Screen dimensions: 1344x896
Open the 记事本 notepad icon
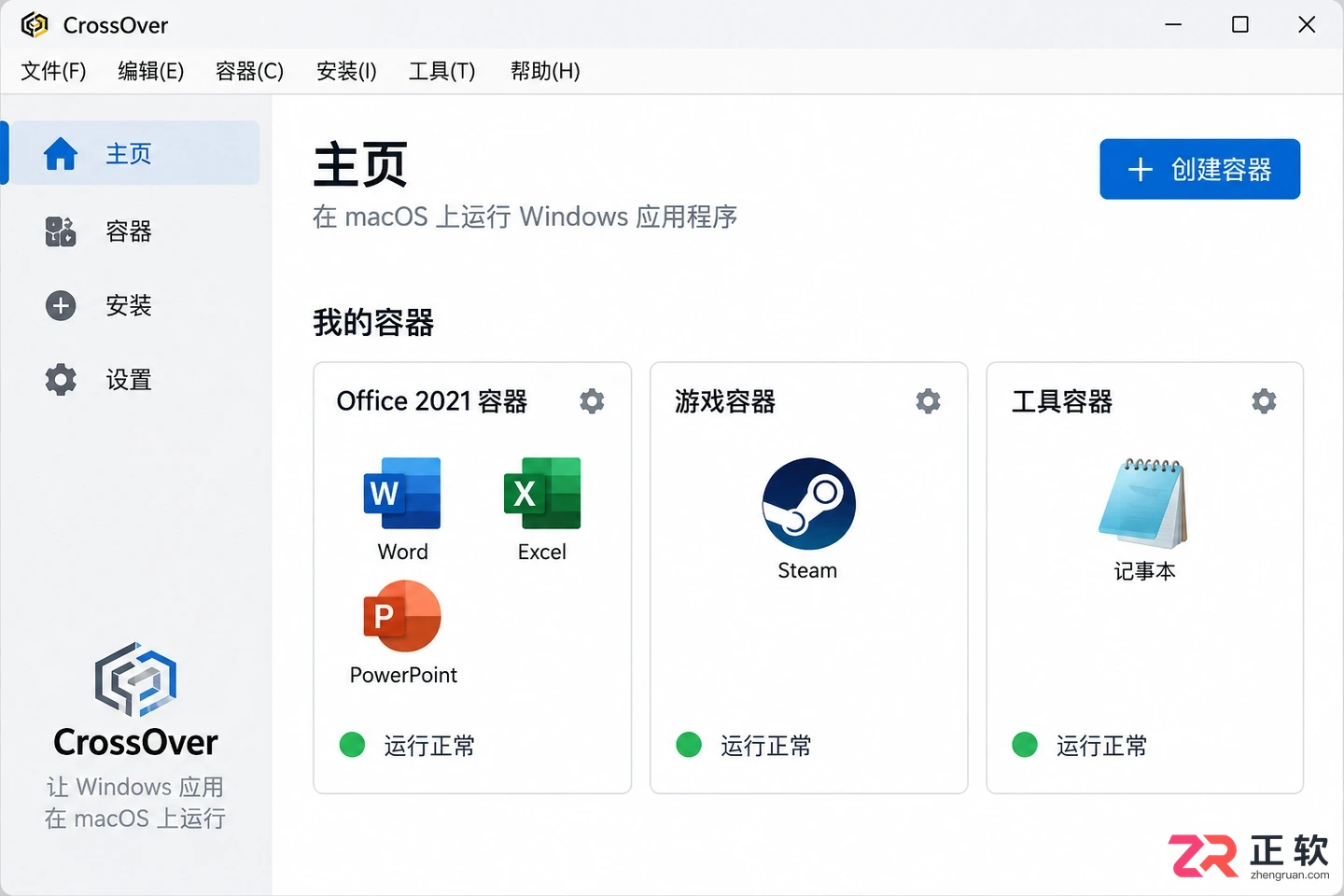point(1143,504)
